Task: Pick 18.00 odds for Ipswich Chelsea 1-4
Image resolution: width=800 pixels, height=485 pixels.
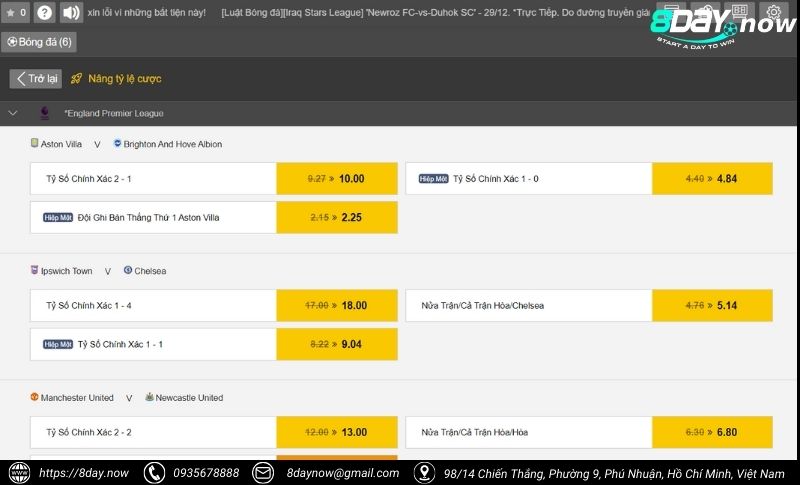Action: click(336, 306)
